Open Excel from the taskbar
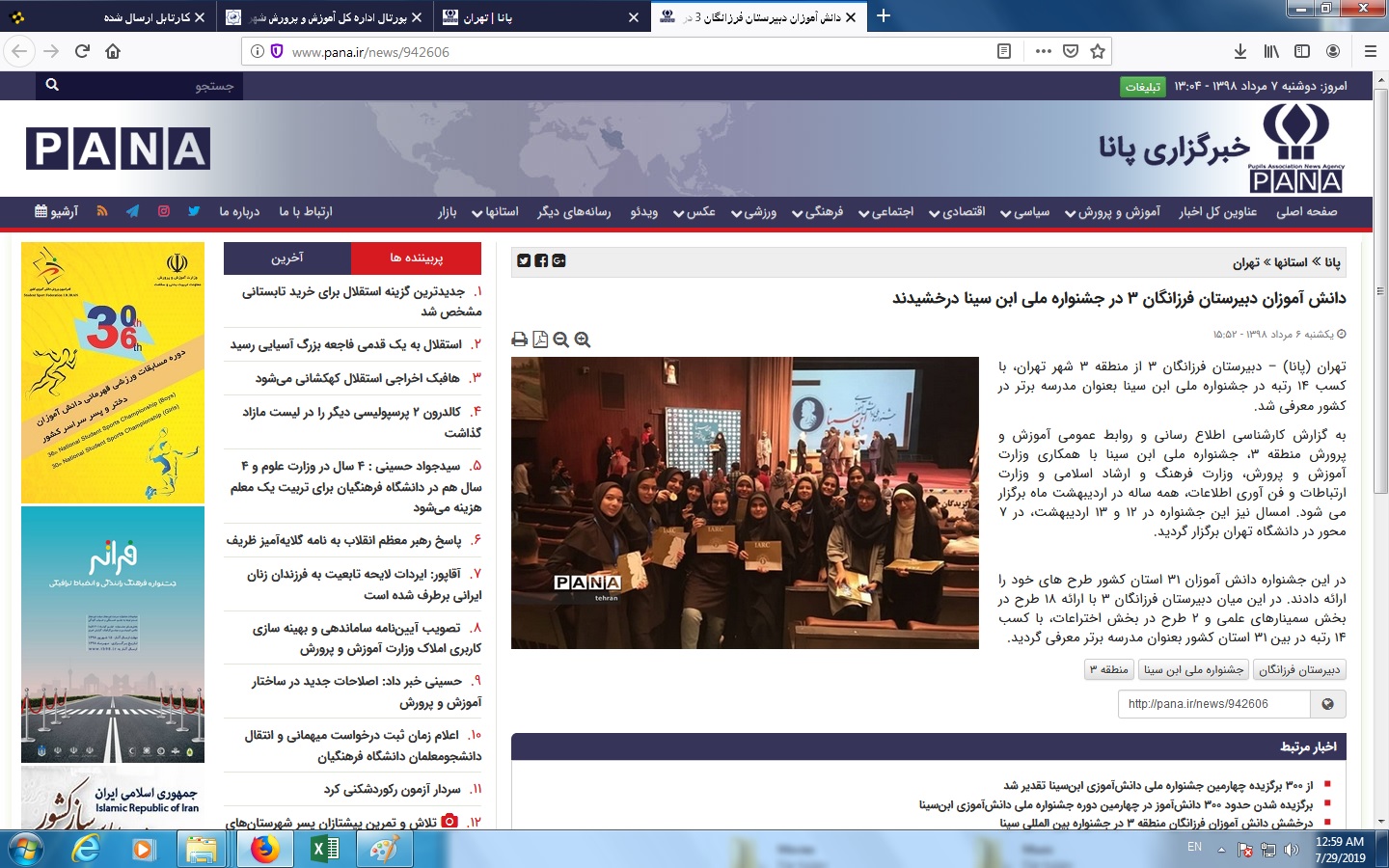The height and width of the screenshot is (868, 1389). 324,849
